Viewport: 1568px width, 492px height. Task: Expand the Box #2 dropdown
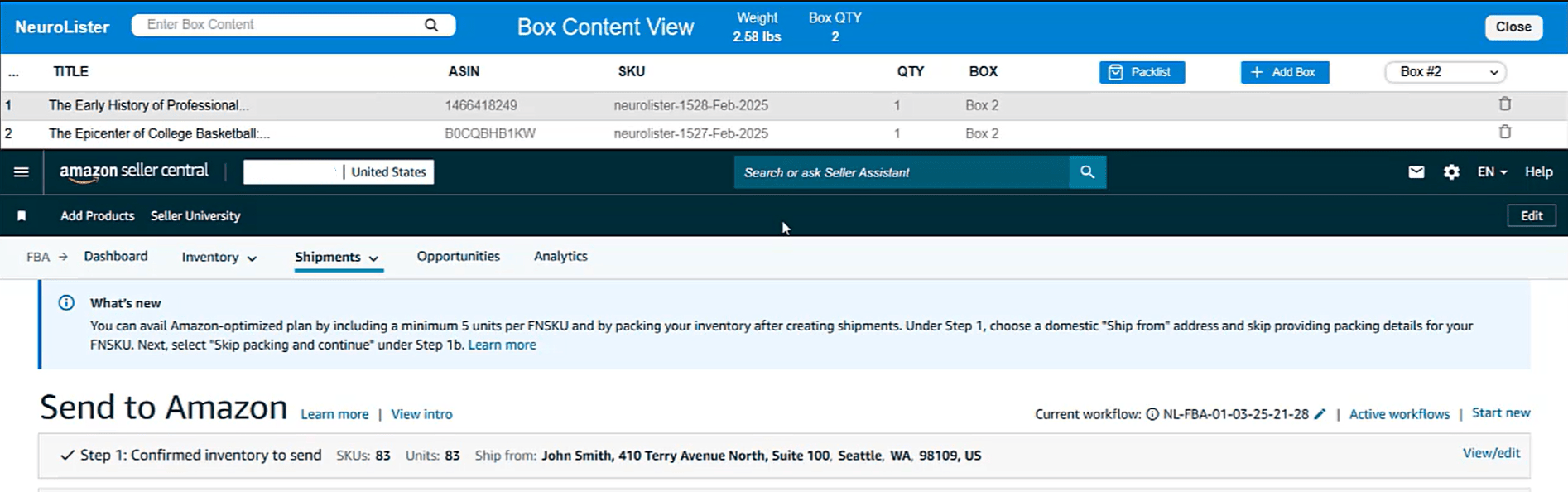(x=1445, y=72)
